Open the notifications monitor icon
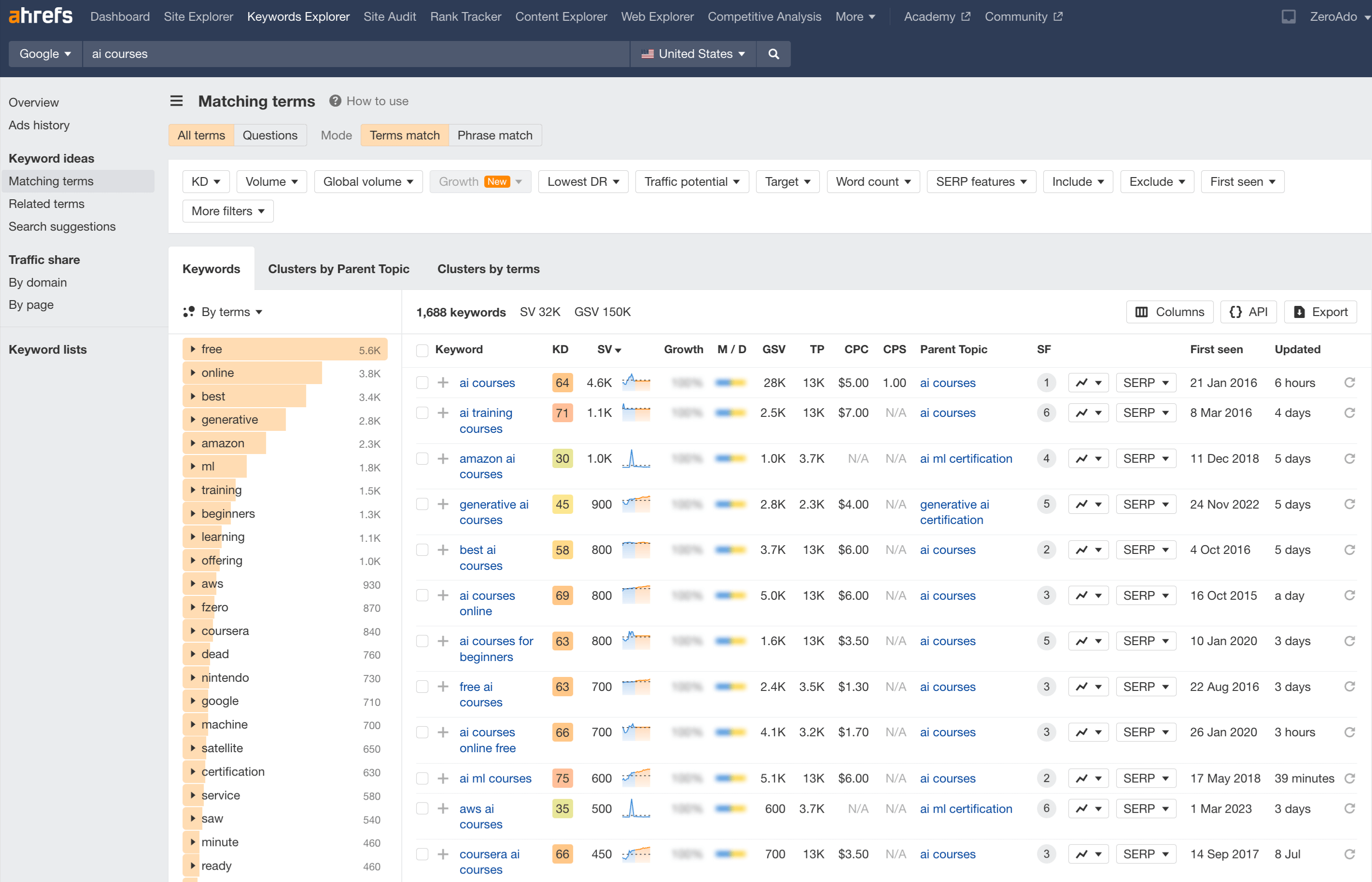 tap(1288, 16)
